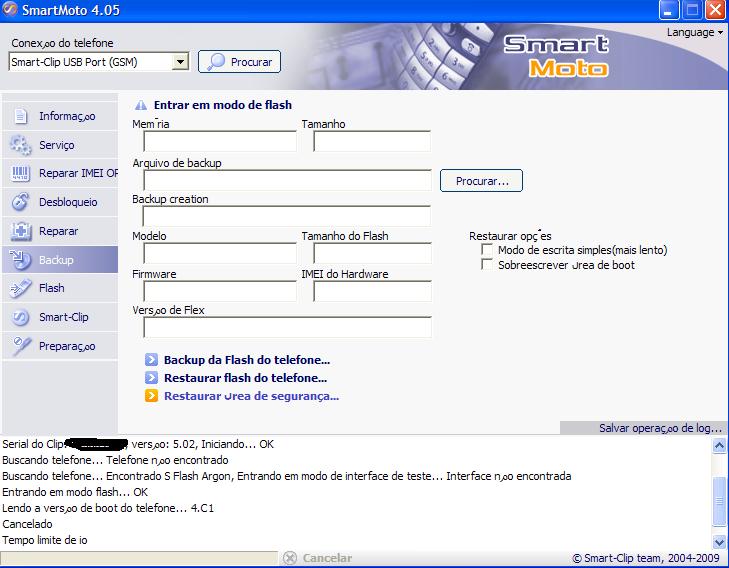Viewport: 729px width, 568px height.
Task: Open the Language dropdown menu
Action: (x=695, y=33)
